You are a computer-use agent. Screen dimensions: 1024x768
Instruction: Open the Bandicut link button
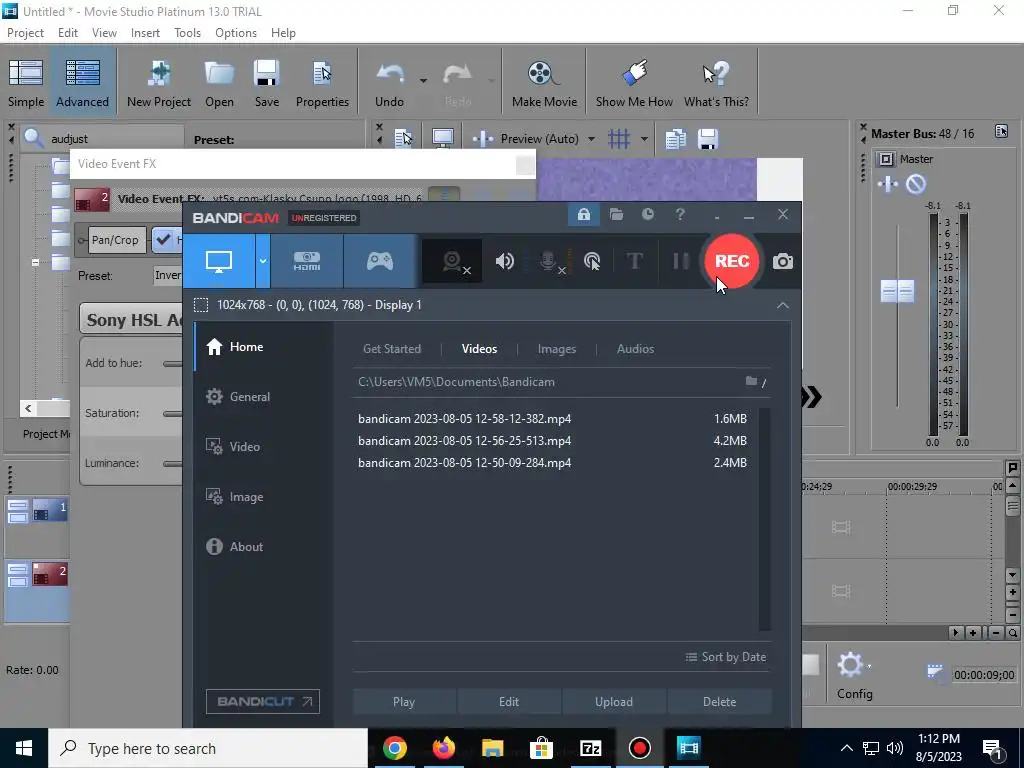[x=263, y=701]
